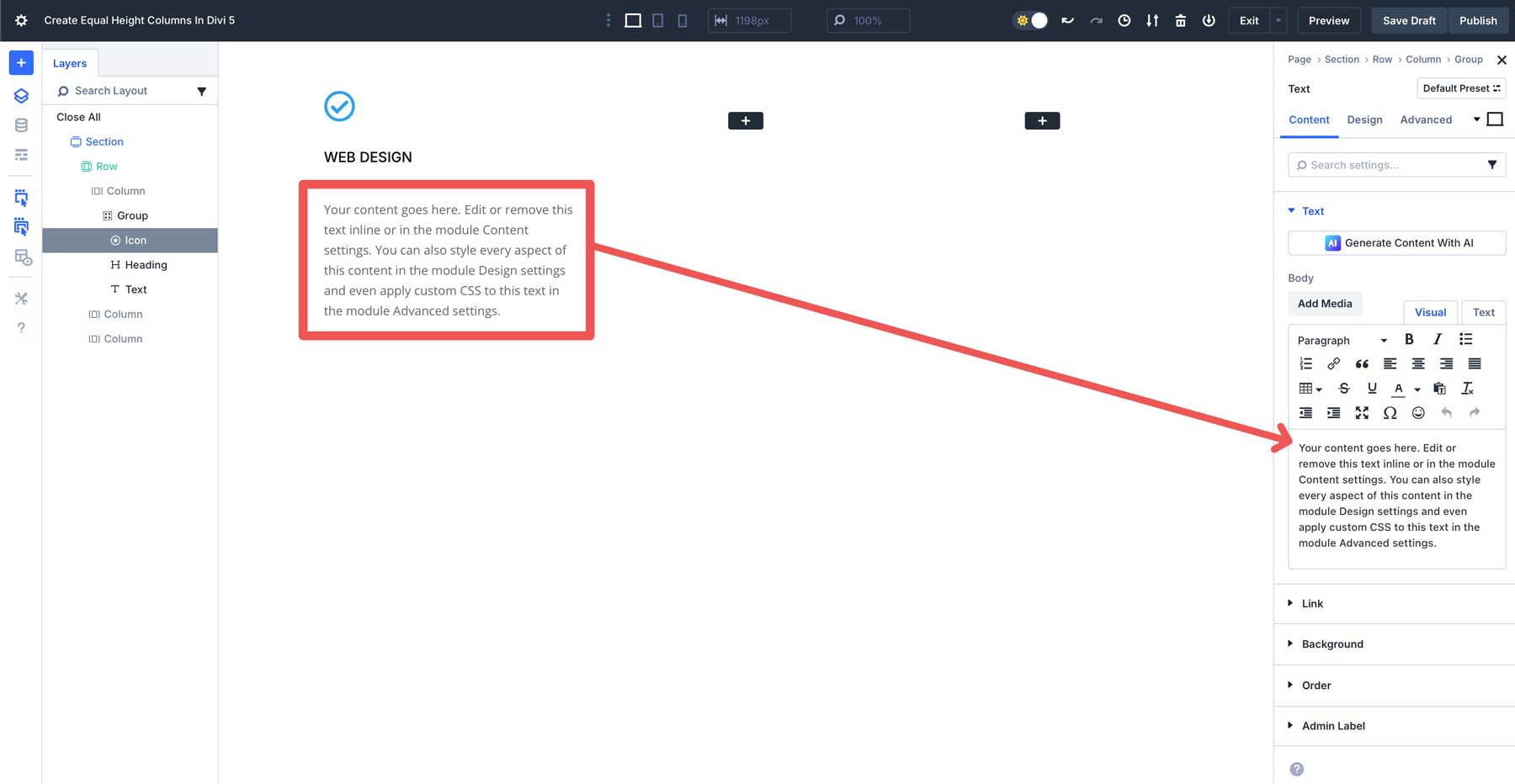
Task: Open the help question mark in left sidebar
Action: coord(21,328)
